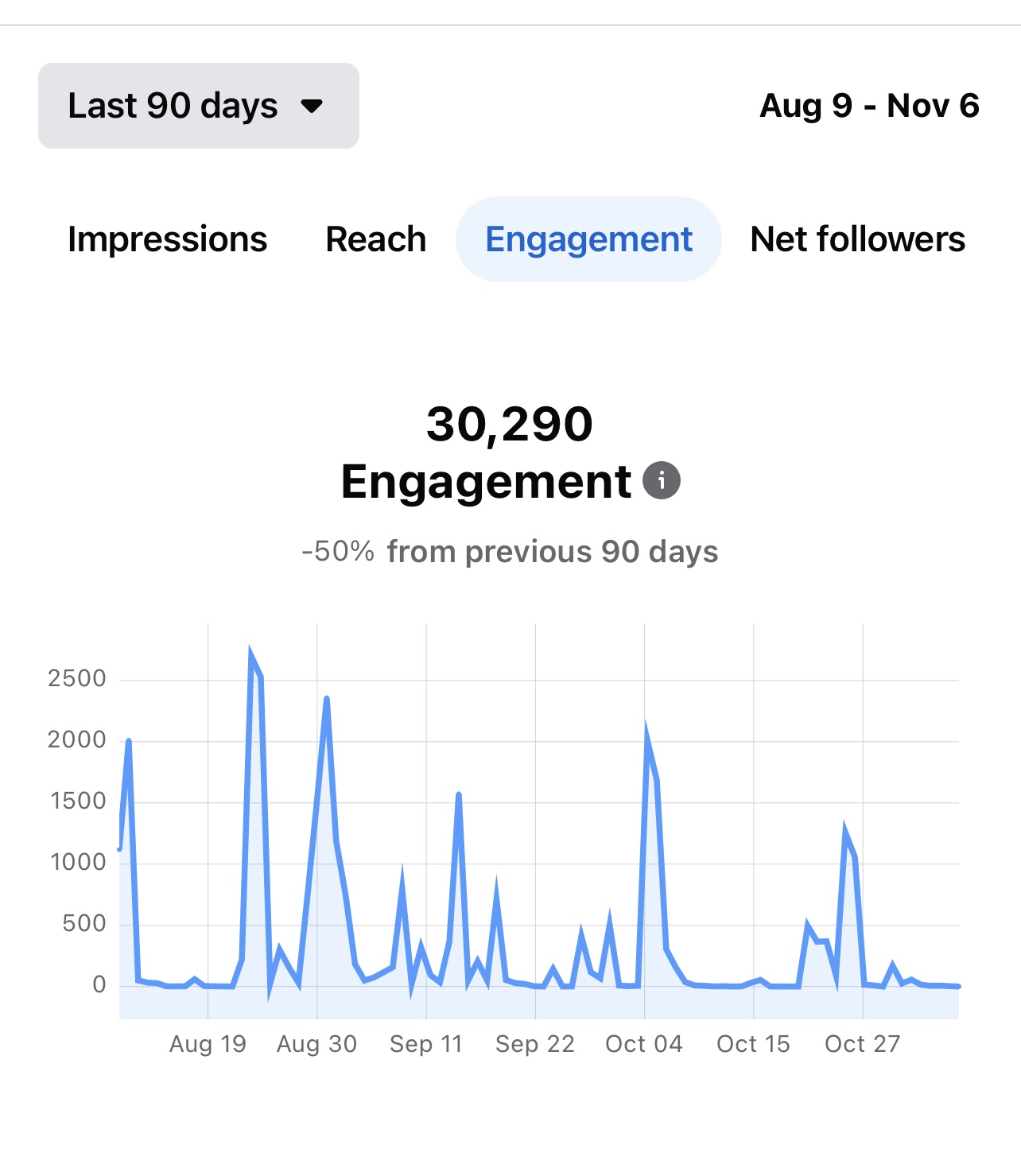The height and width of the screenshot is (1176, 1021).
Task: Click the chart peak above Aug 30
Action: [x=326, y=700]
